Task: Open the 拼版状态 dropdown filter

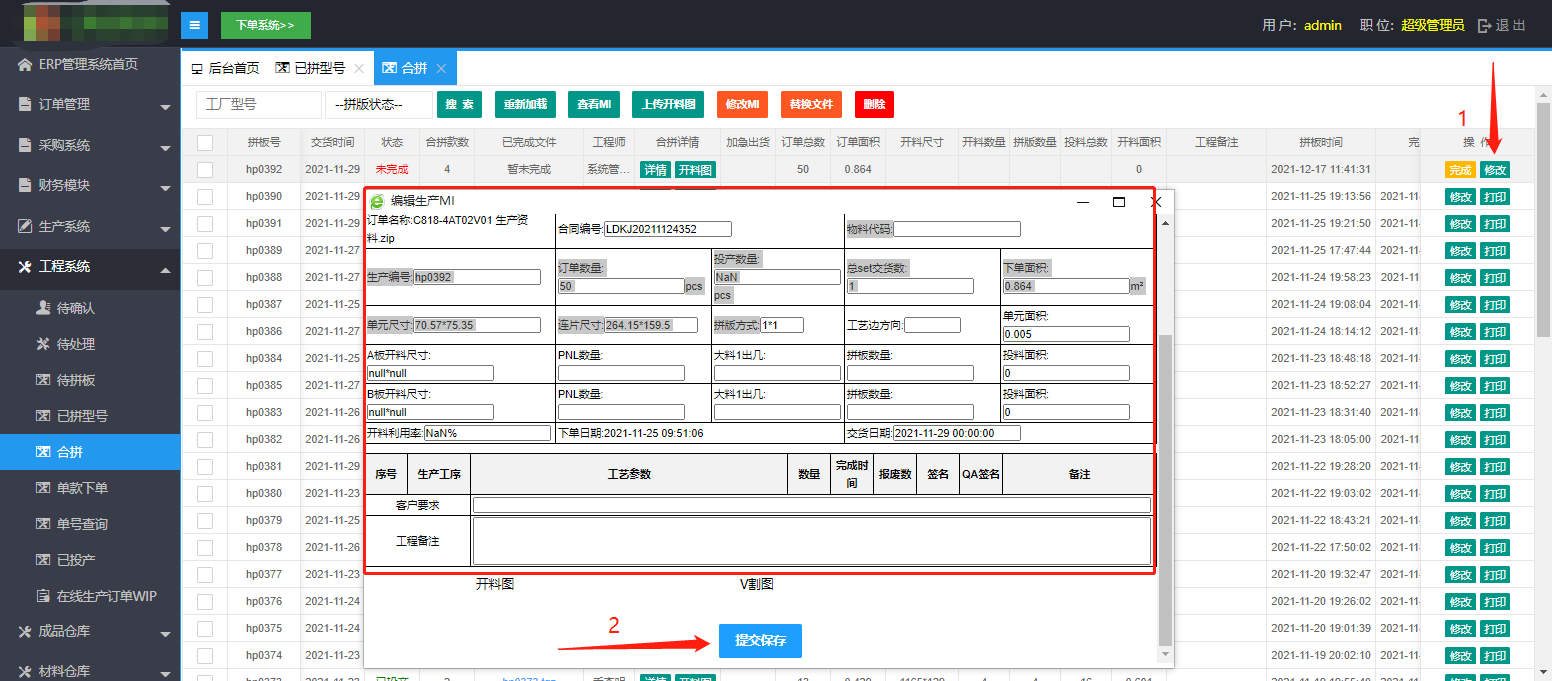Action: 378,105
